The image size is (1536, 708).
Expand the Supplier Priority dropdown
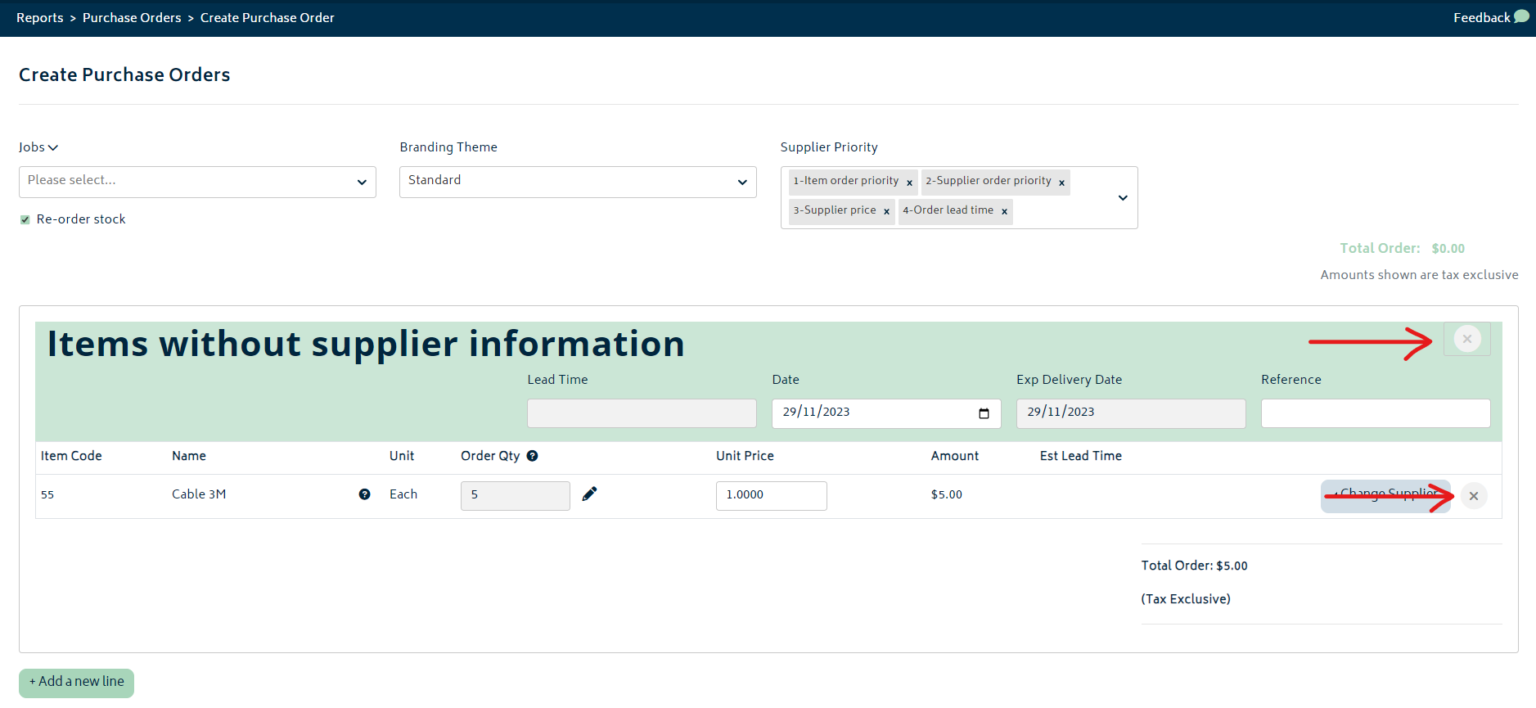1121,197
